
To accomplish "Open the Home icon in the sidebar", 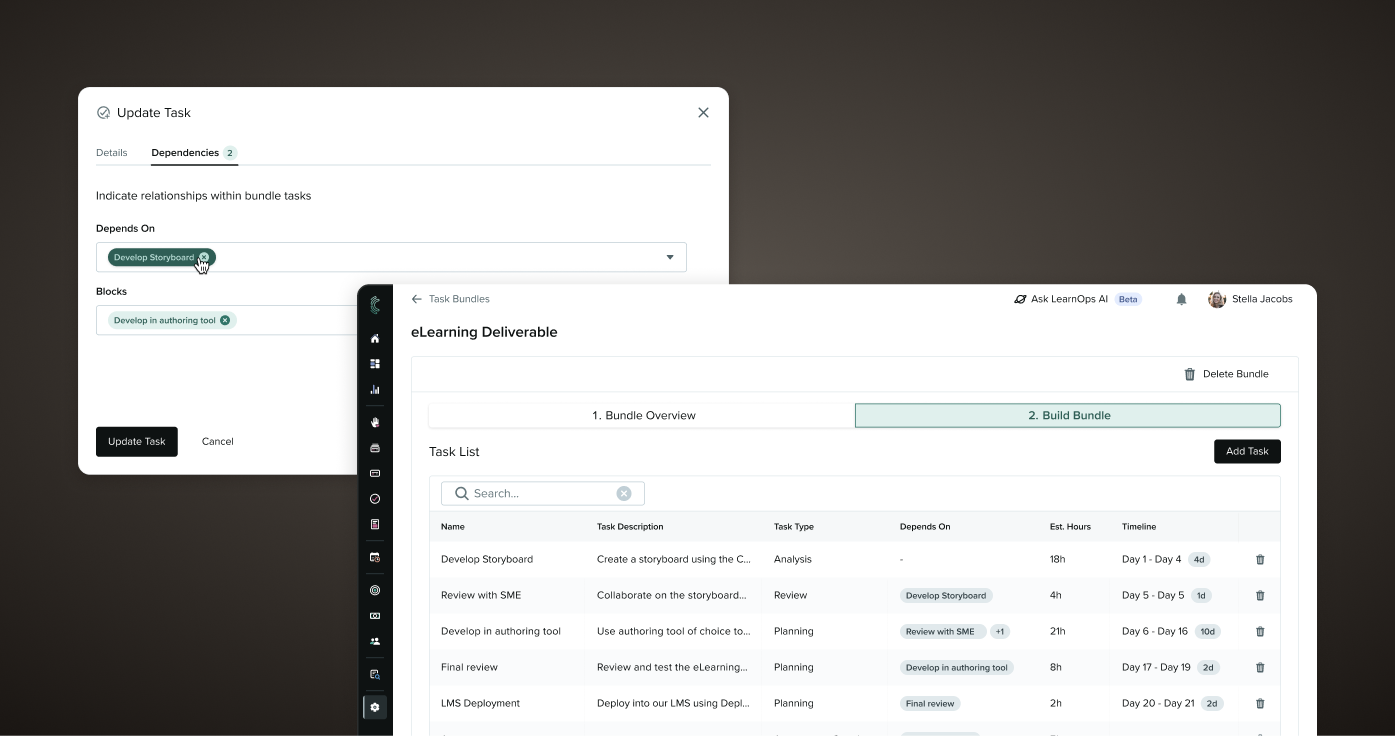I will point(375,339).
